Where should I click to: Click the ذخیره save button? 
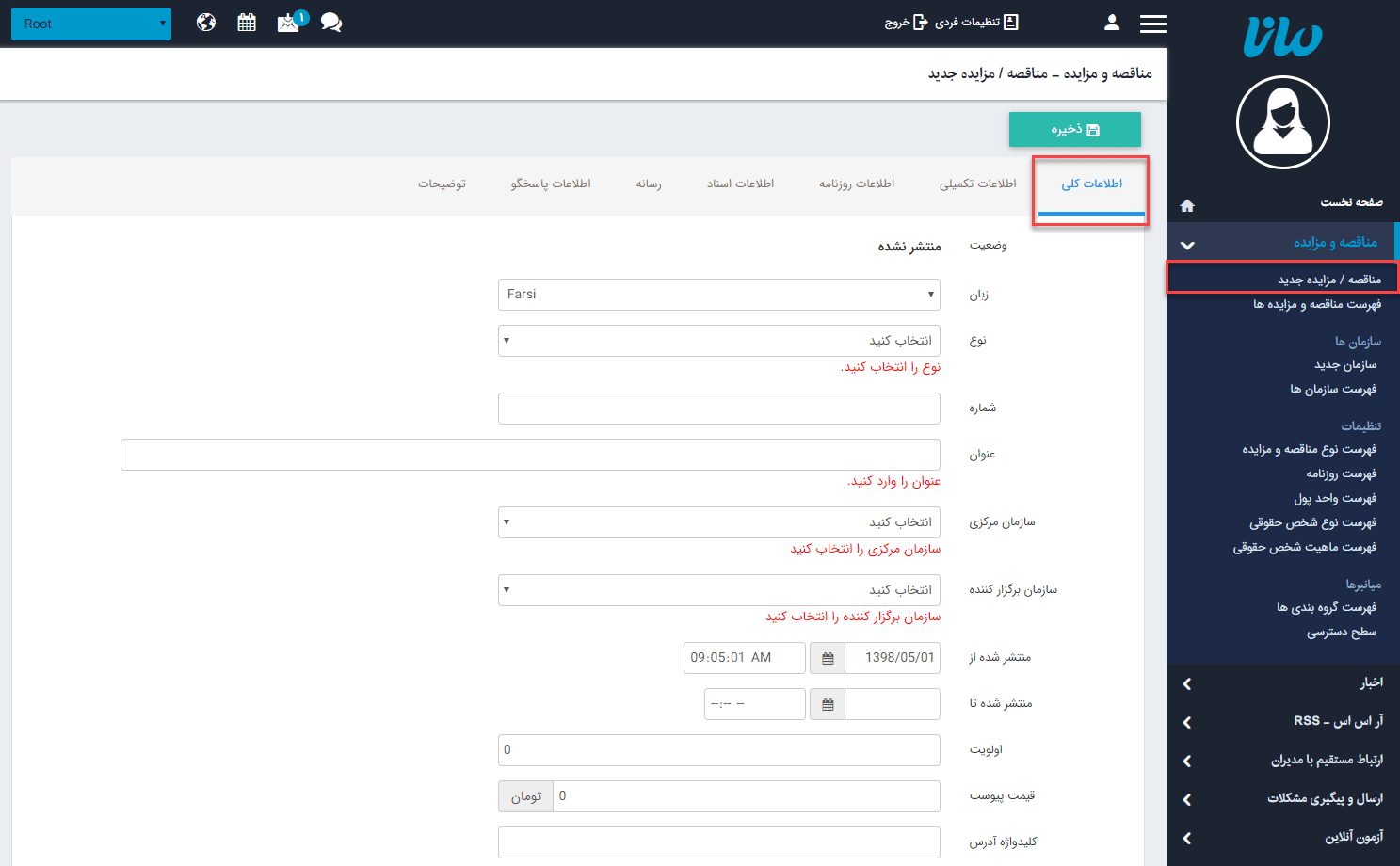(1074, 129)
